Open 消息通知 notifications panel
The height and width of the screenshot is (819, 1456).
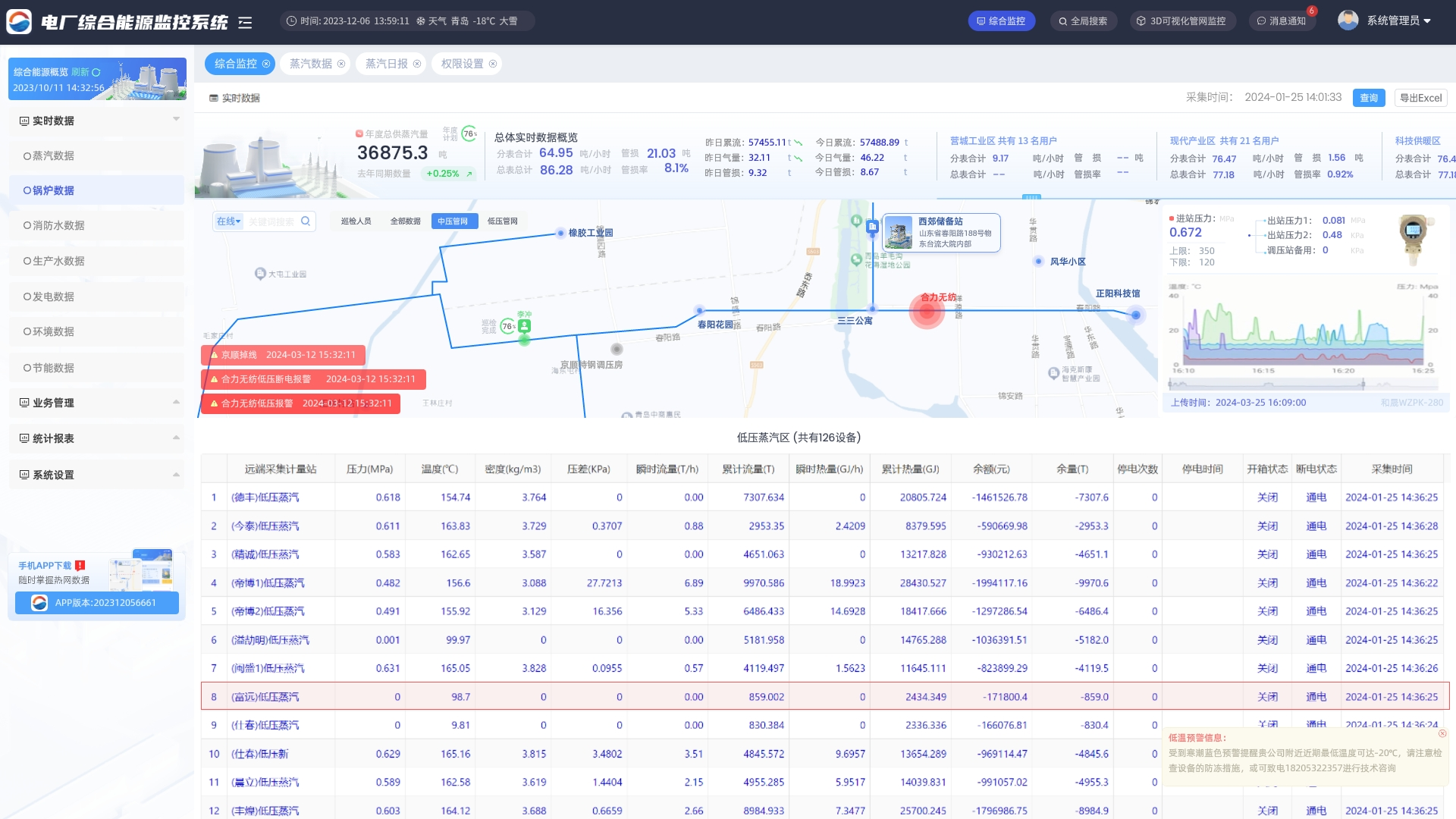[x=1290, y=21]
